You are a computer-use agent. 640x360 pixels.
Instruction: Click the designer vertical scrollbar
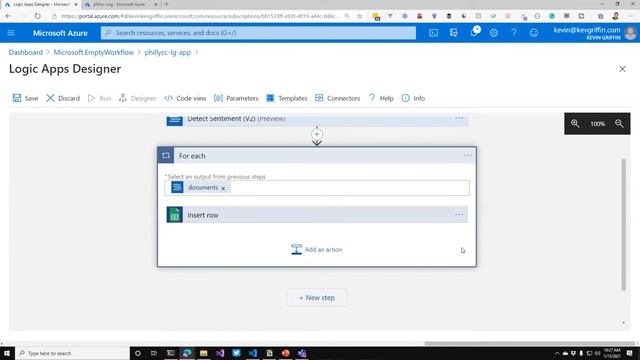623,224
